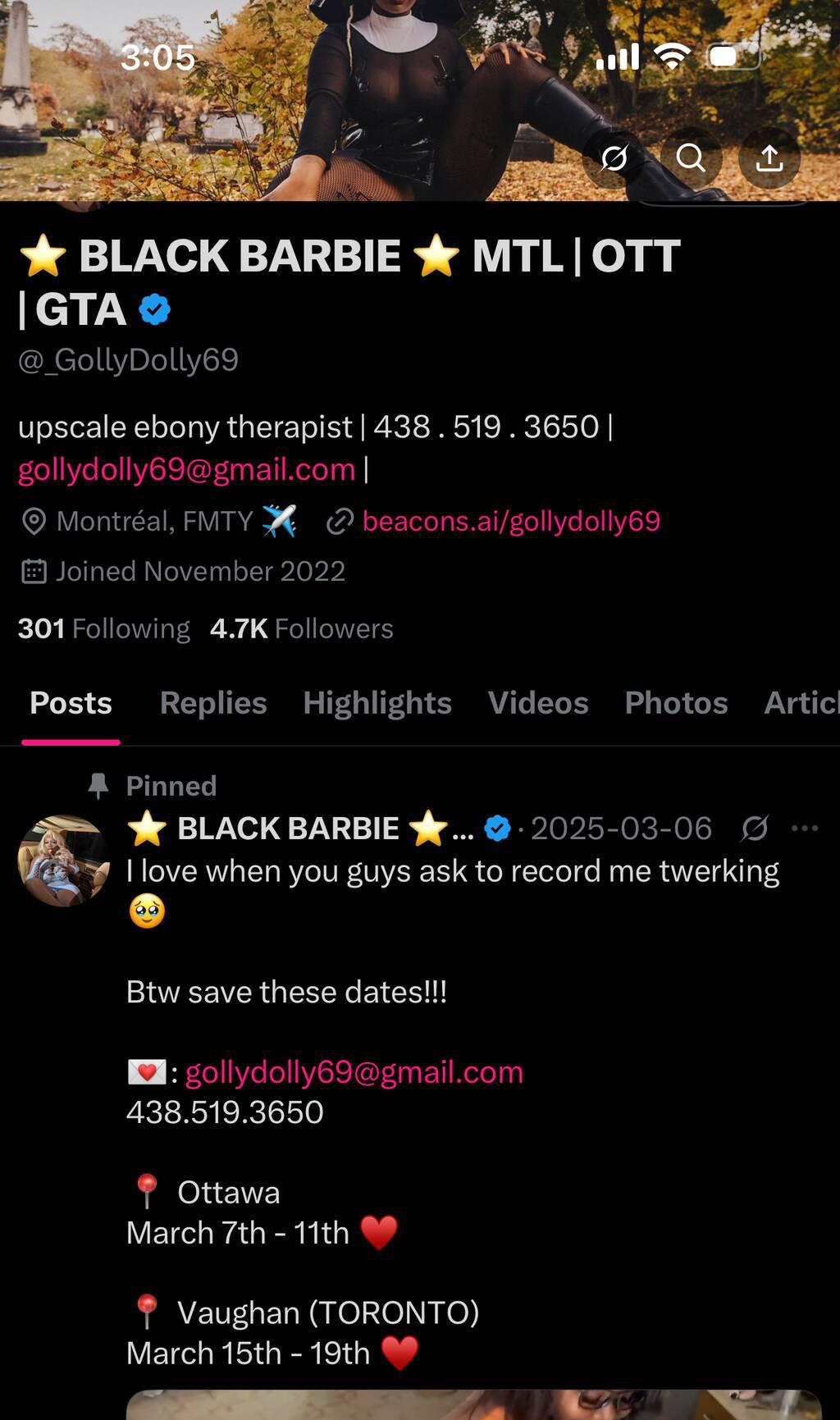Tap the blue verified badge beside GTA
This screenshot has height=1420, width=840.
[154, 310]
